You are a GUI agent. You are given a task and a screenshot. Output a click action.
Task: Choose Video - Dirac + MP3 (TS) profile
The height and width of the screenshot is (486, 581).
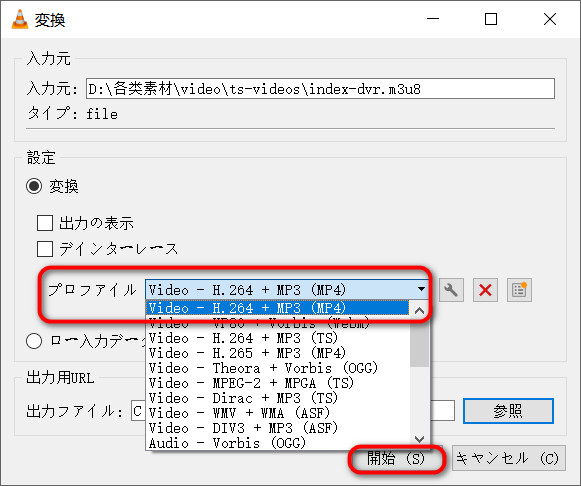coord(278,398)
